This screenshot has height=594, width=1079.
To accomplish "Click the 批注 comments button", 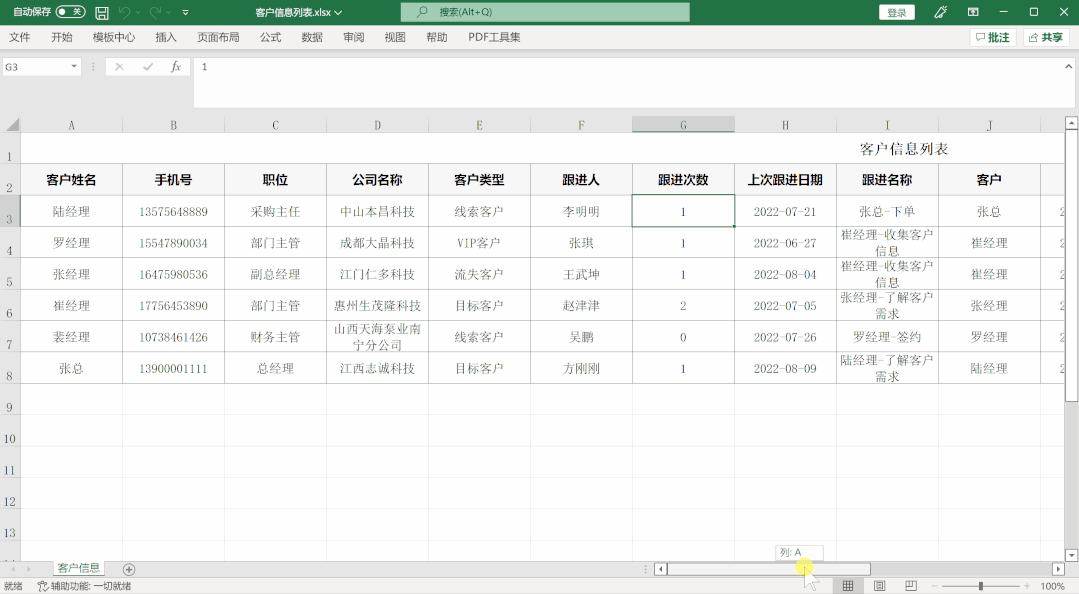I will point(993,37).
